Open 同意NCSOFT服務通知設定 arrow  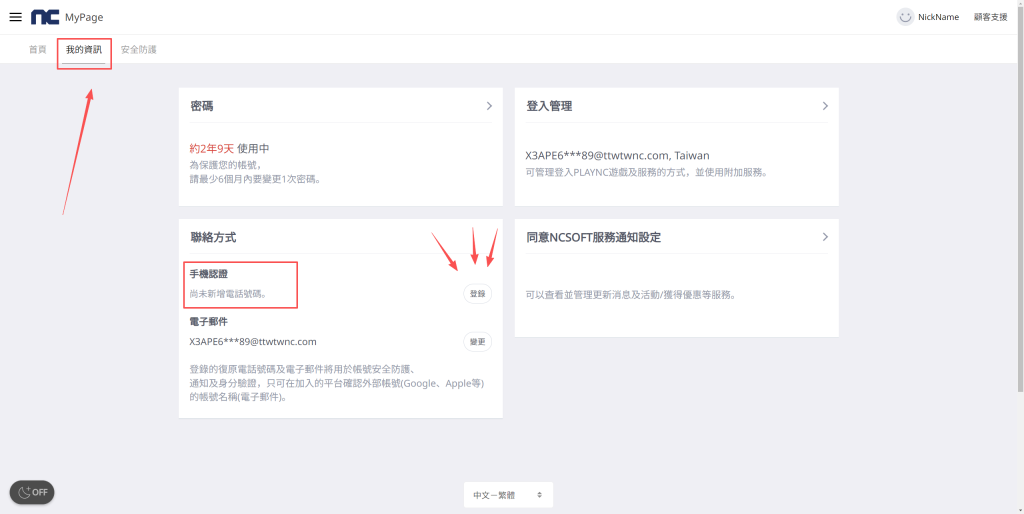[825, 237]
